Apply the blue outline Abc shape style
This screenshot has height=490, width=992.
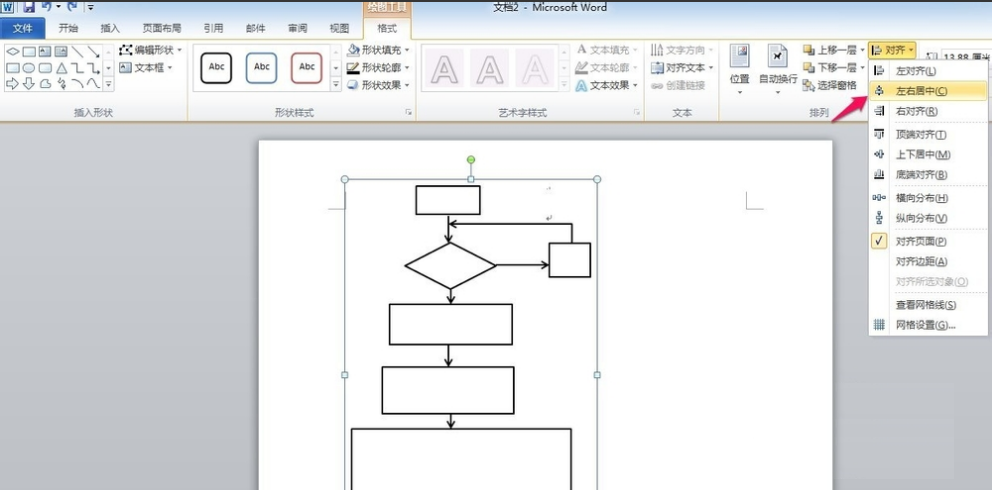pyautogui.click(x=261, y=68)
